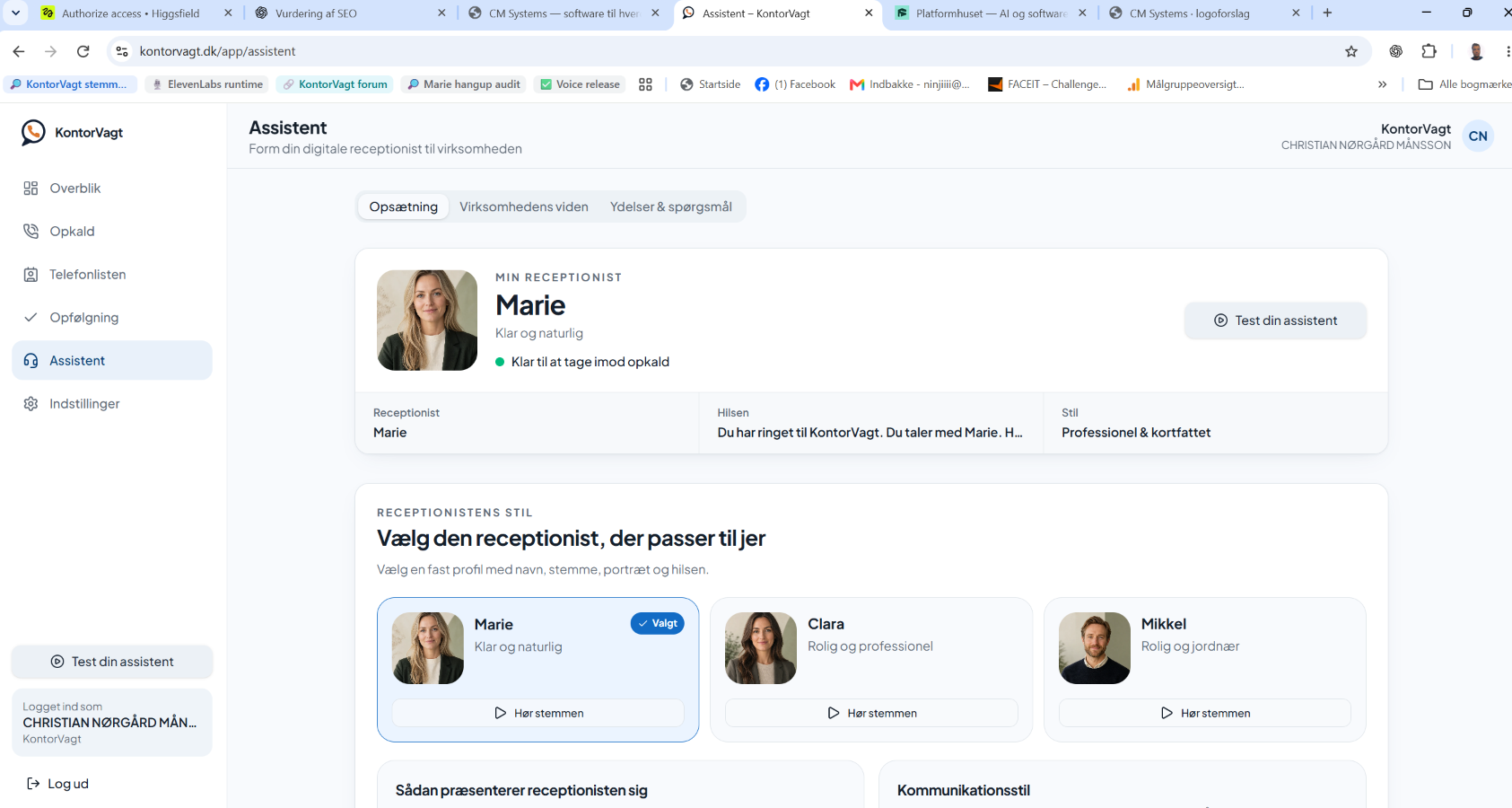1512x808 pixels.
Task: Switch to Opsætning tab
Action: tap(404, 206)
